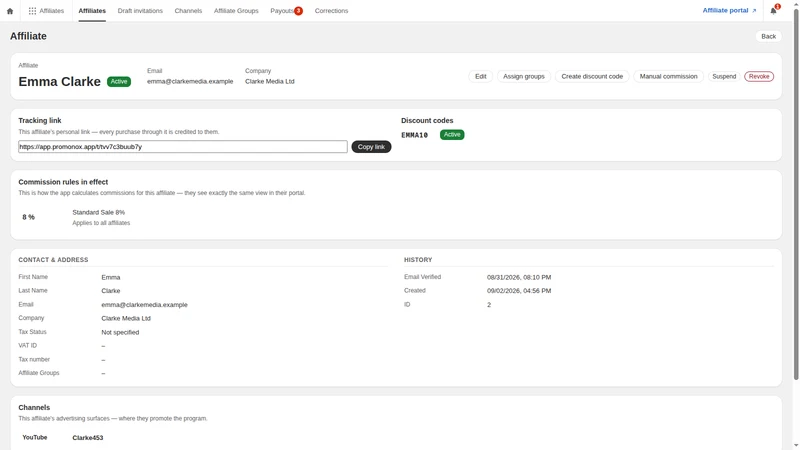Click the Standard Sale 8% rule
The height and width of the screenshot is (450, 800).
point(98,212)
